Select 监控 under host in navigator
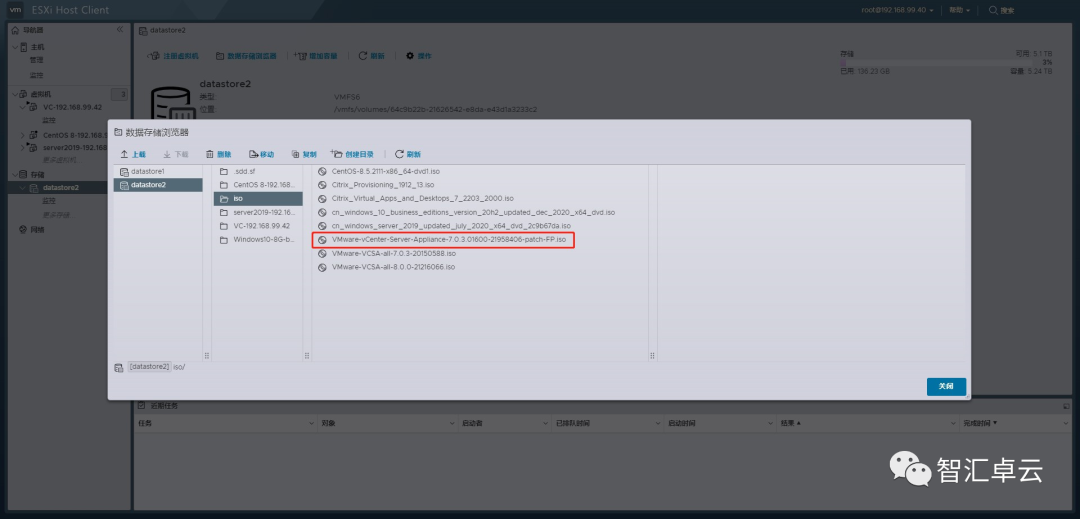The image size is (1080, 519). point(37,75)
